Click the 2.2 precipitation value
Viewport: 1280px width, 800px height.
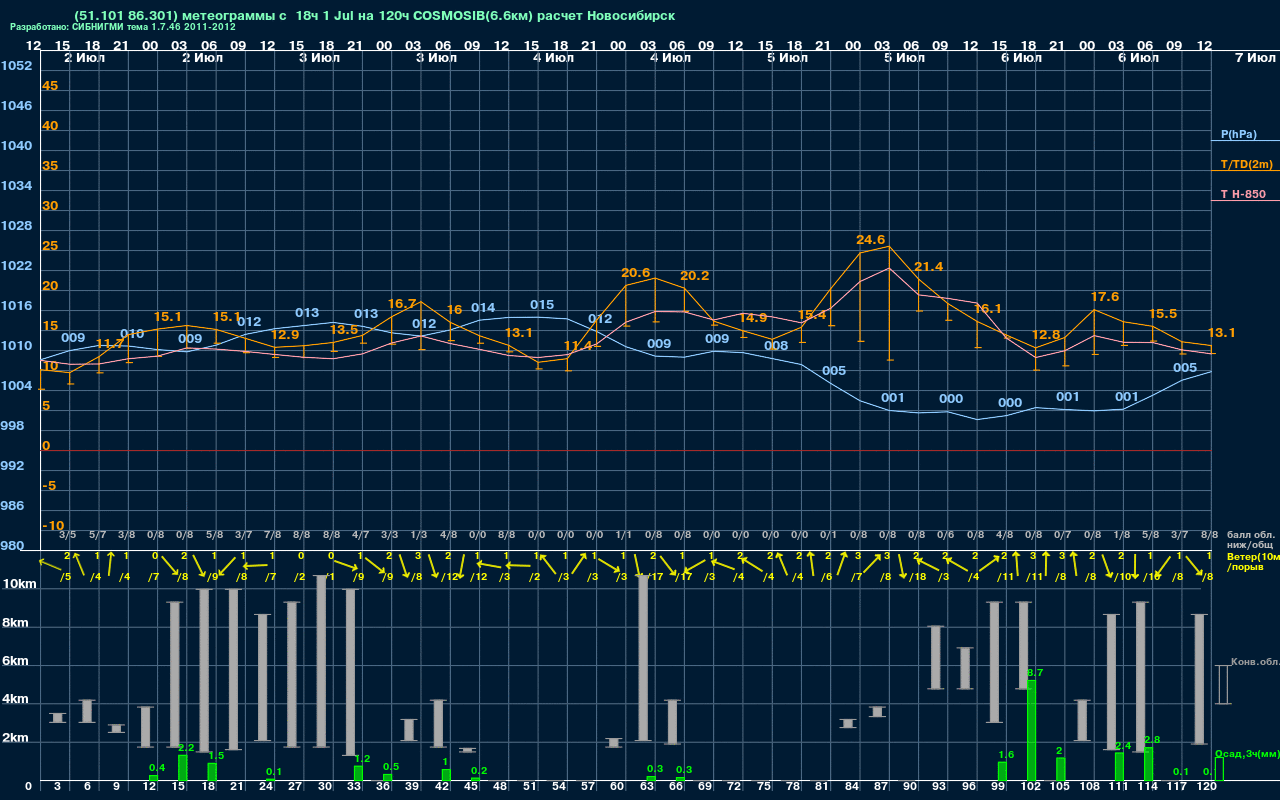coord(186,748)
